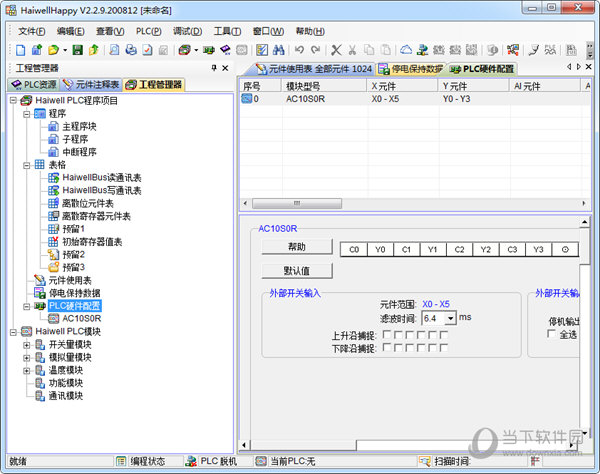Click the module table horizontal scrollbar thumb
The height and width of the screenshot is (474, 600).
pos(297,203)
